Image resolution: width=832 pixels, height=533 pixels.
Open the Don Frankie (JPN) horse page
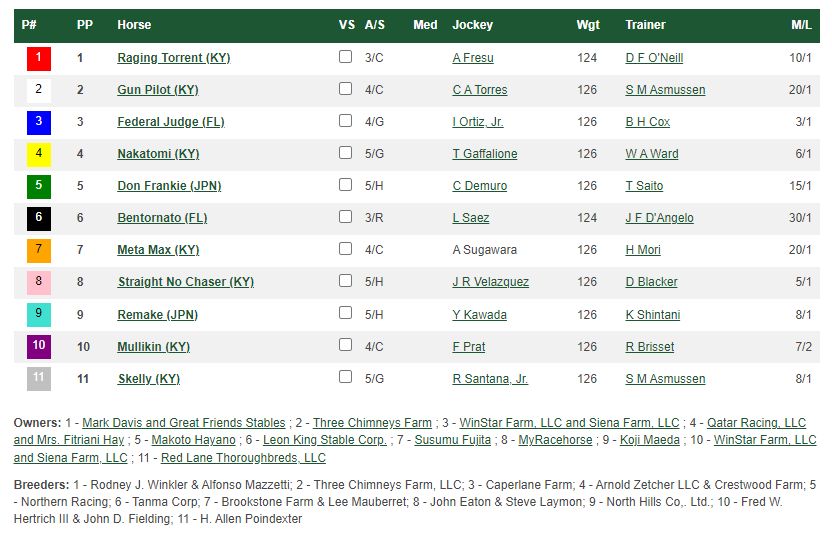click(169, 186)
